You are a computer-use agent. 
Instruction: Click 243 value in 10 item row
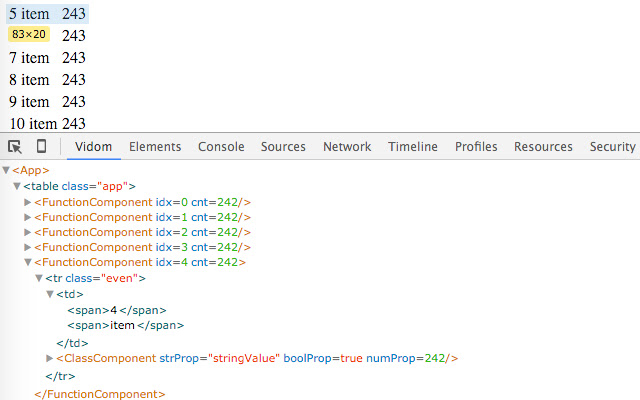click(74, 124)
